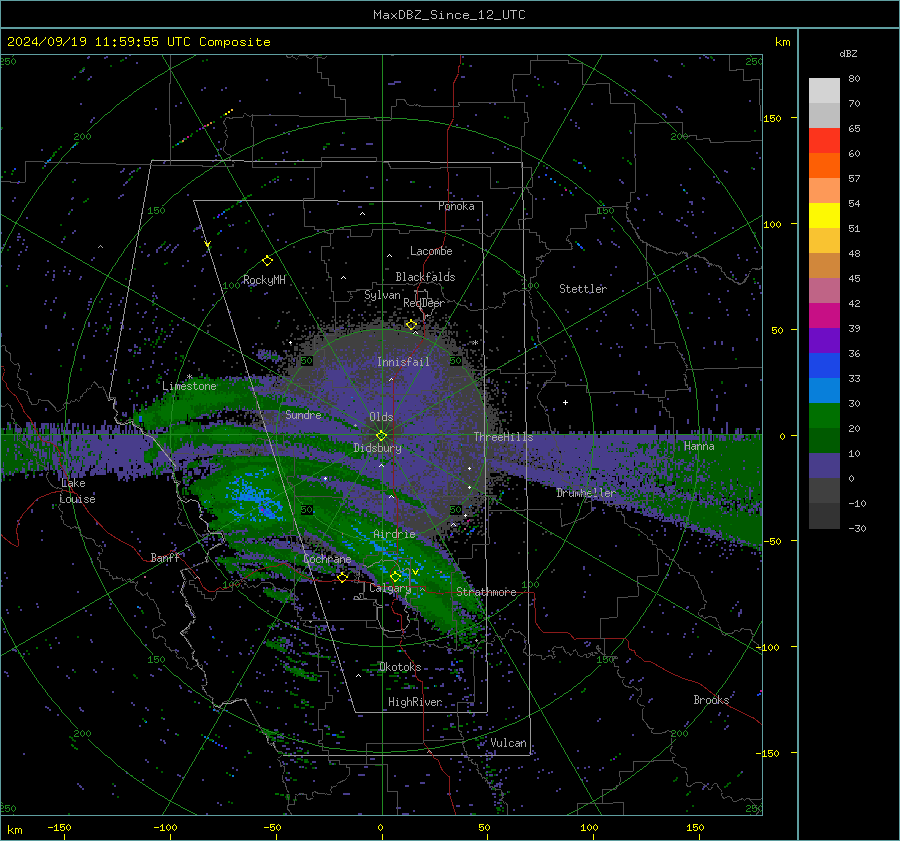Click the -150 tick on bottom x-axis
900x841 pixels.
[x=59, y=828]
